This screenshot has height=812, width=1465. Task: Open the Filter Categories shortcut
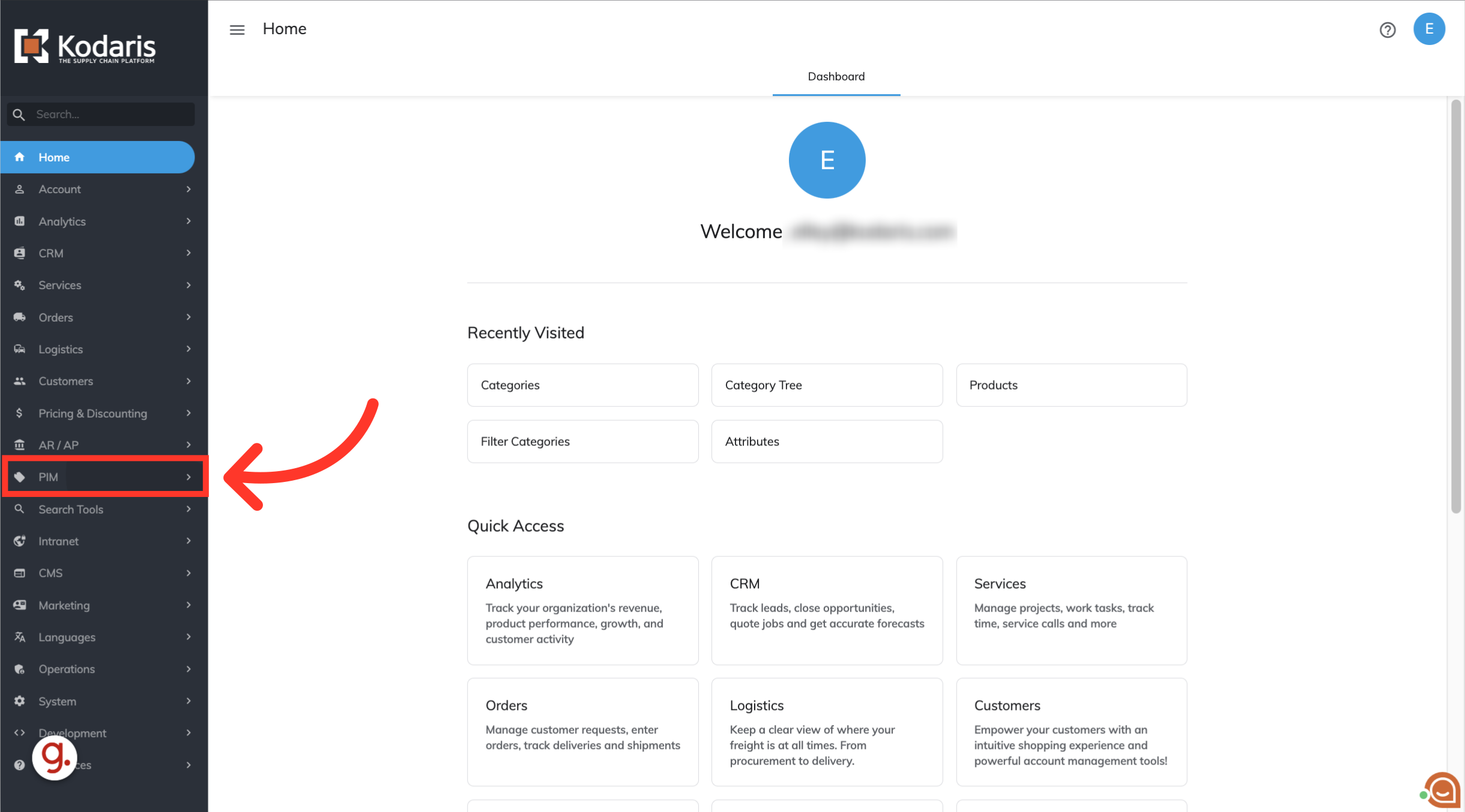(x=582, y=442)
